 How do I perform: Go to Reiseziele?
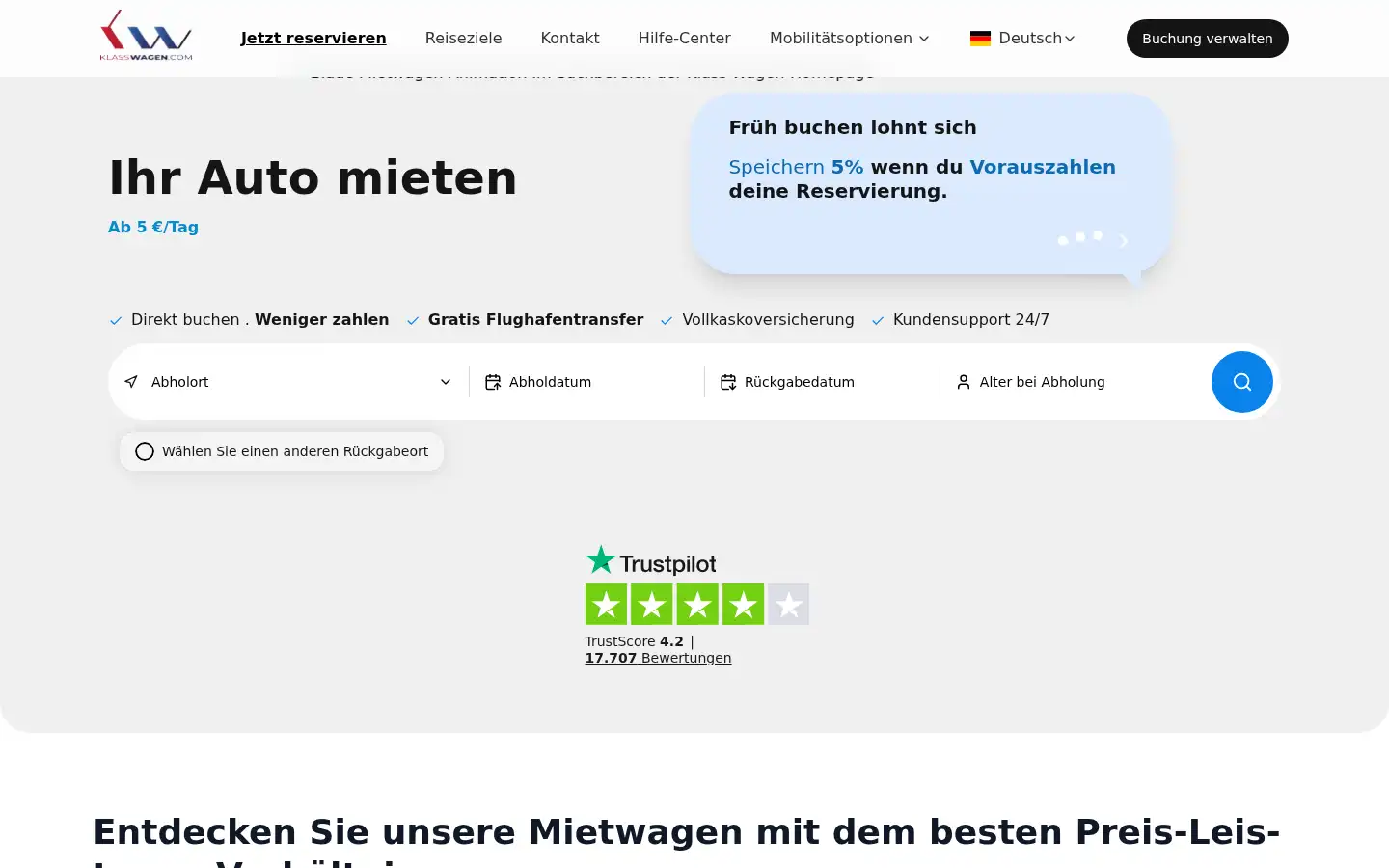pyautogui.click(x=463, y=39)
